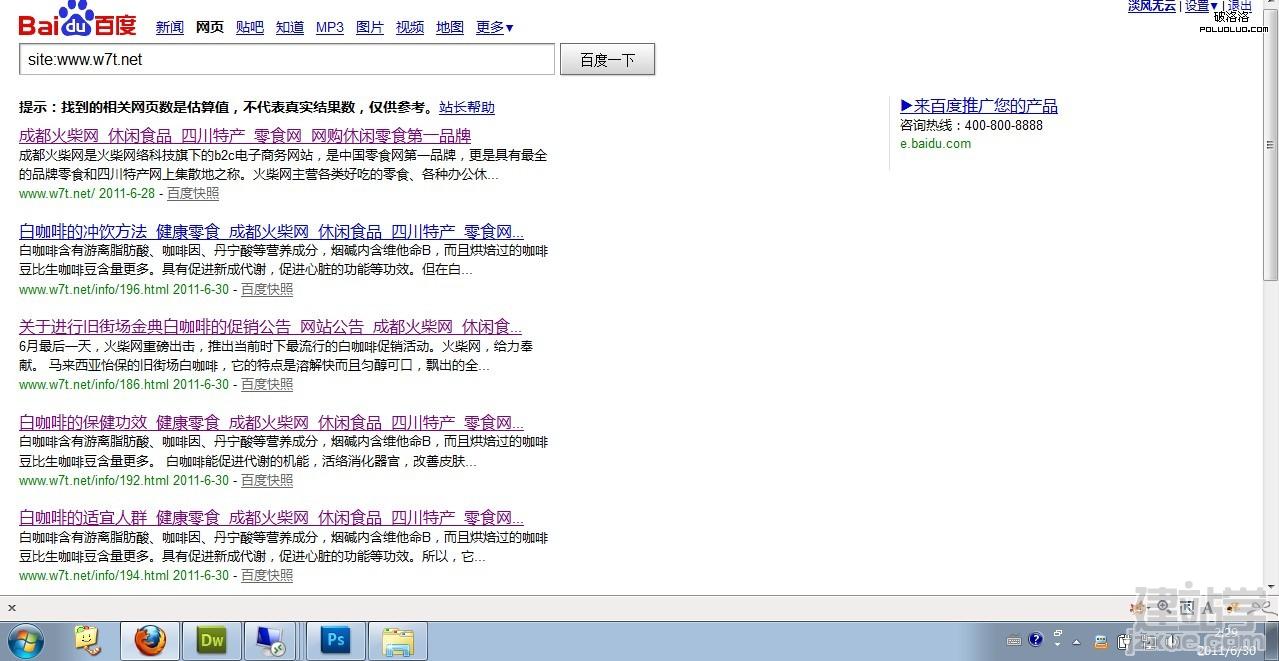
Task: Open the monitor icon beside Dreamweaver
Action: (270, 640)
